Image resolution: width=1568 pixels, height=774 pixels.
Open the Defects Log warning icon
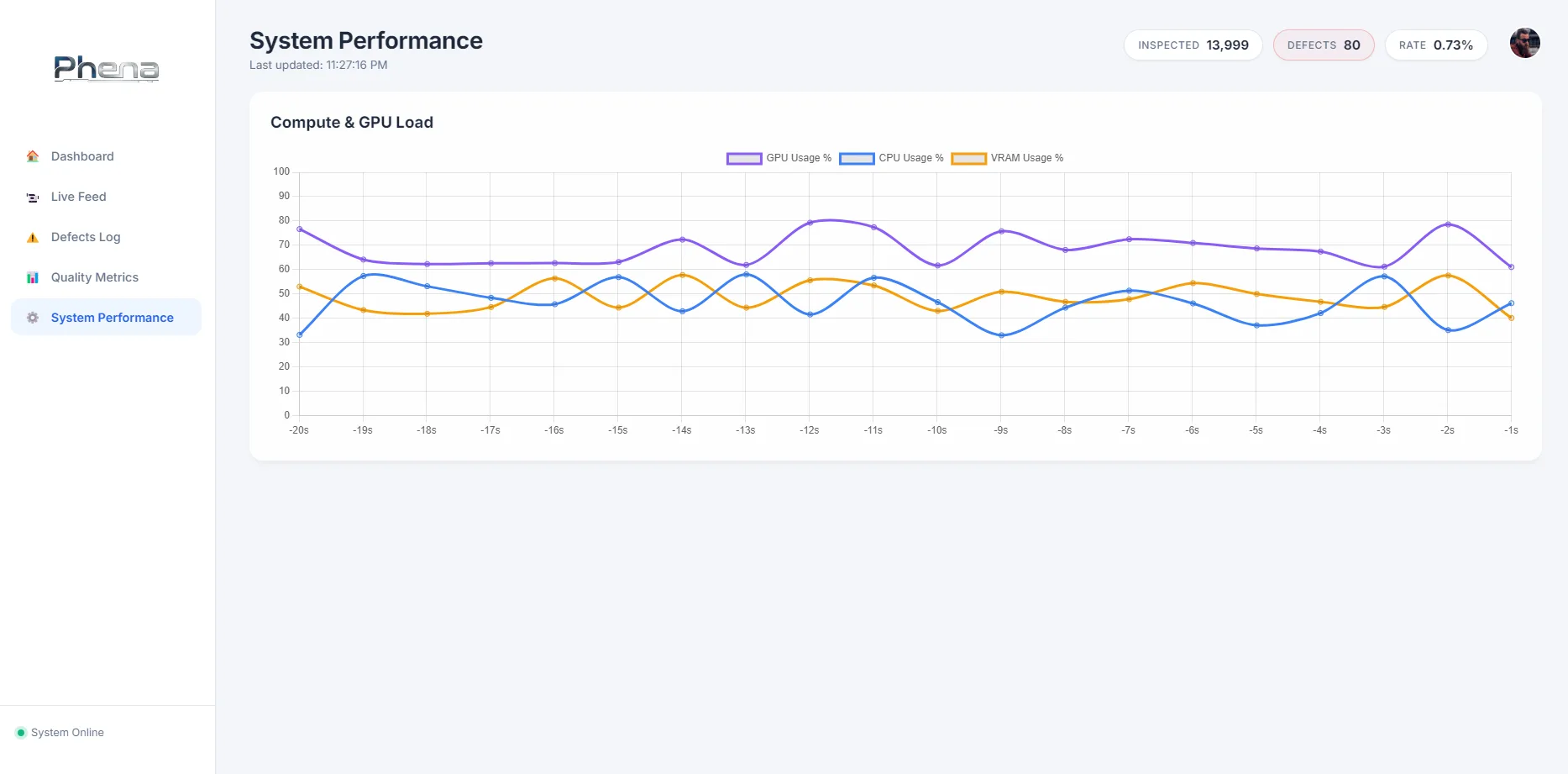coord(32,237)
